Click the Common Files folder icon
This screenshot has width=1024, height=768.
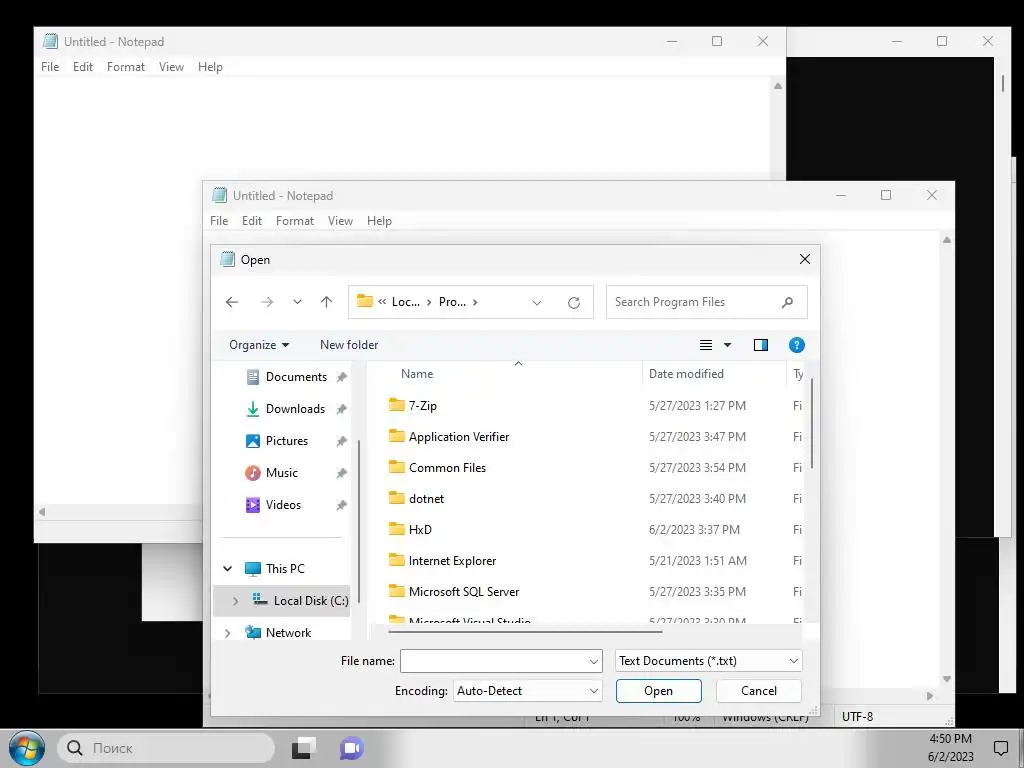point(396,467)
